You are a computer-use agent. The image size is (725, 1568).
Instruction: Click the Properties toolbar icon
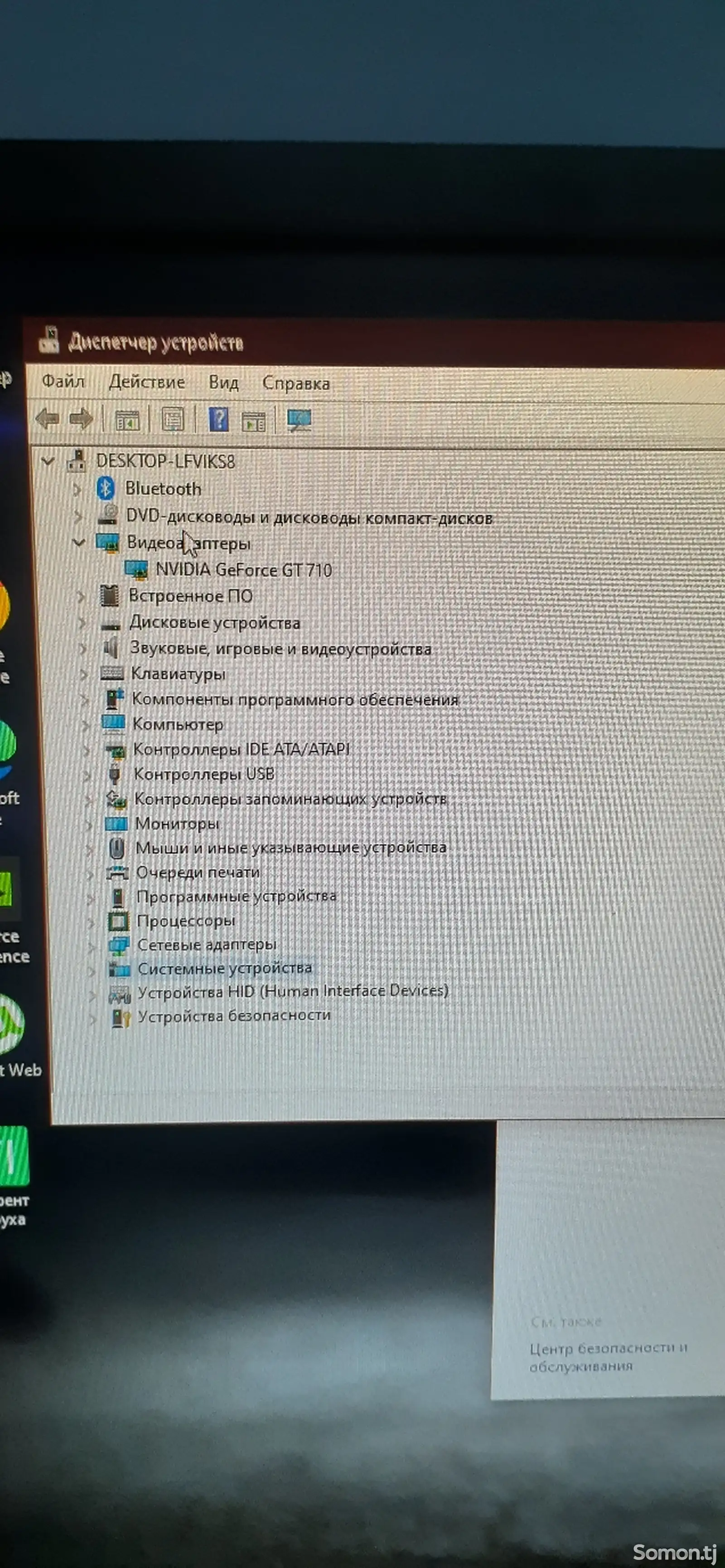tap(173, 419)
